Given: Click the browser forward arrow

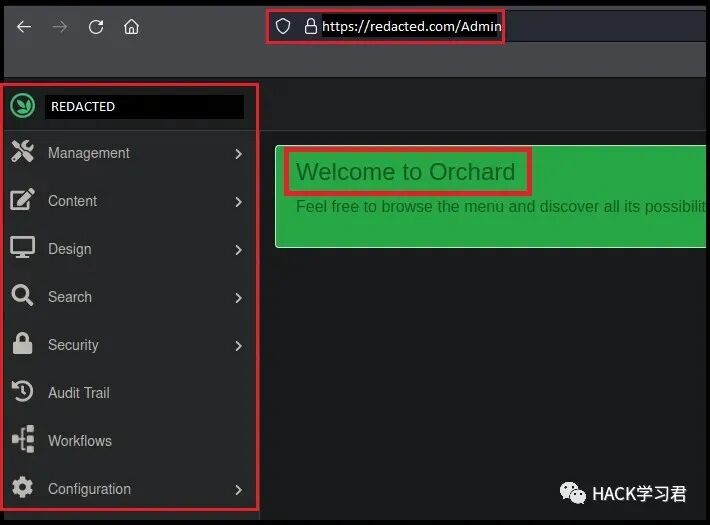Looking at the screenshot, I should click(59, 27).
